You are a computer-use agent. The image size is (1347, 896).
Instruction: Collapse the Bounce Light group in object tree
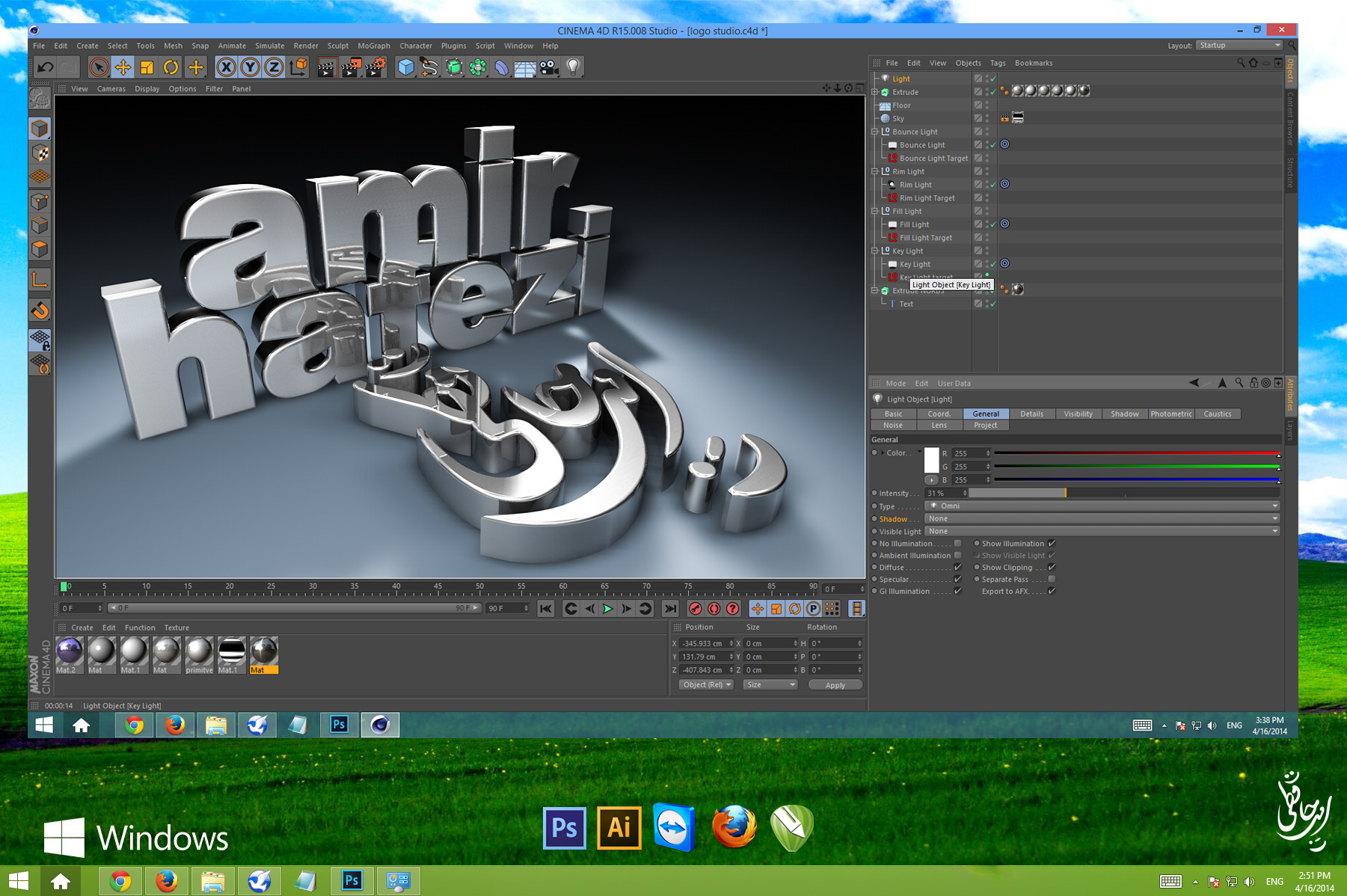point(874,132)
